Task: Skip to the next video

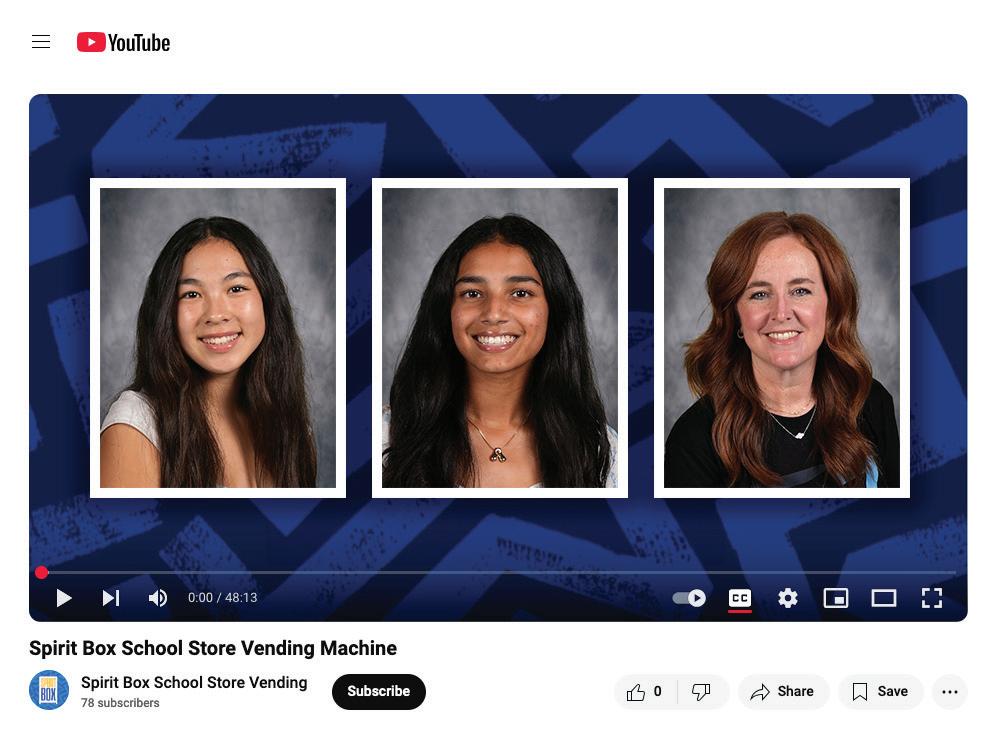Action: click(111, 598)
